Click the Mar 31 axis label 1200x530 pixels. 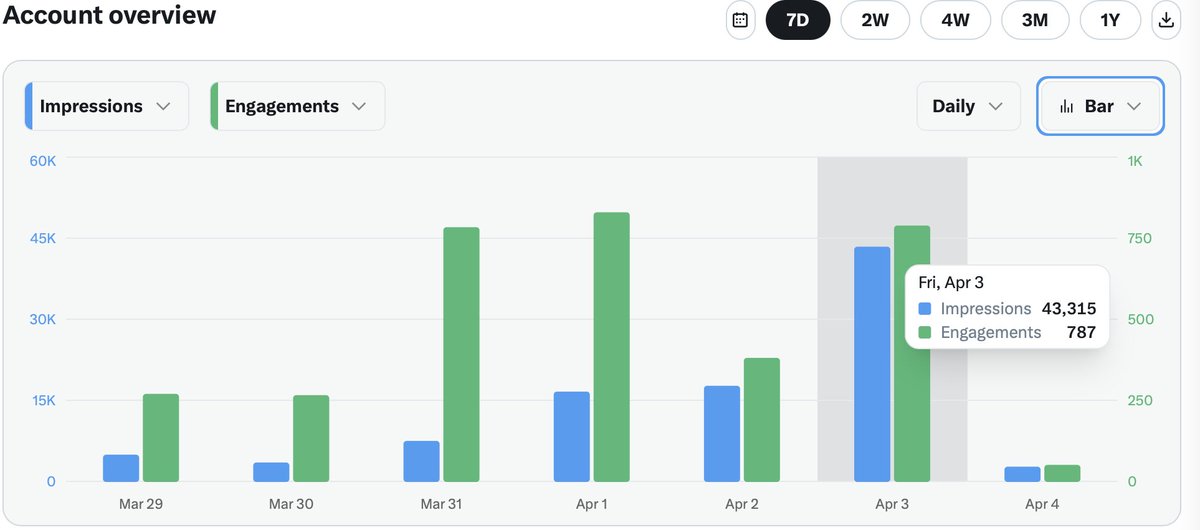441,504
